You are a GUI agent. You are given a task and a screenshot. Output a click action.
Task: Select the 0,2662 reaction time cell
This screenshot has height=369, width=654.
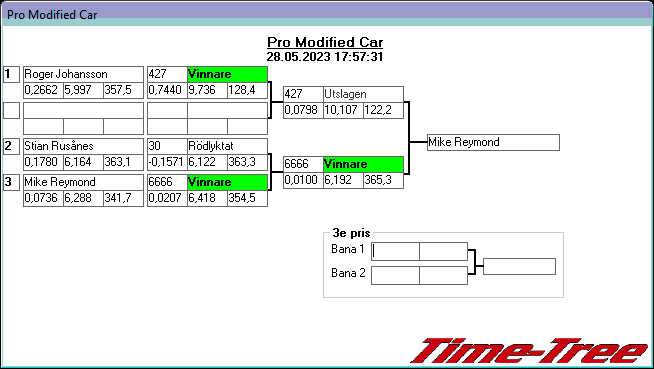[43, 90]
